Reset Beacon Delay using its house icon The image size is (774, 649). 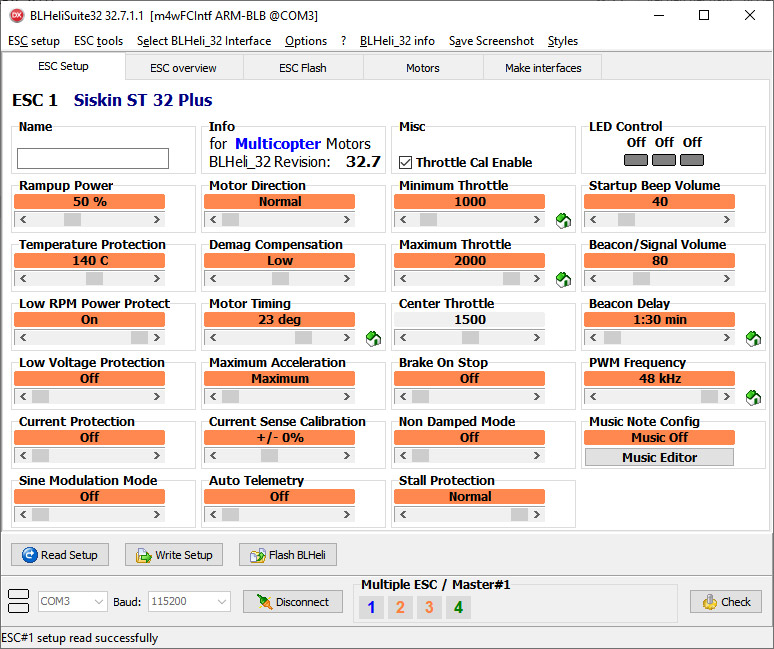[753, 339]
